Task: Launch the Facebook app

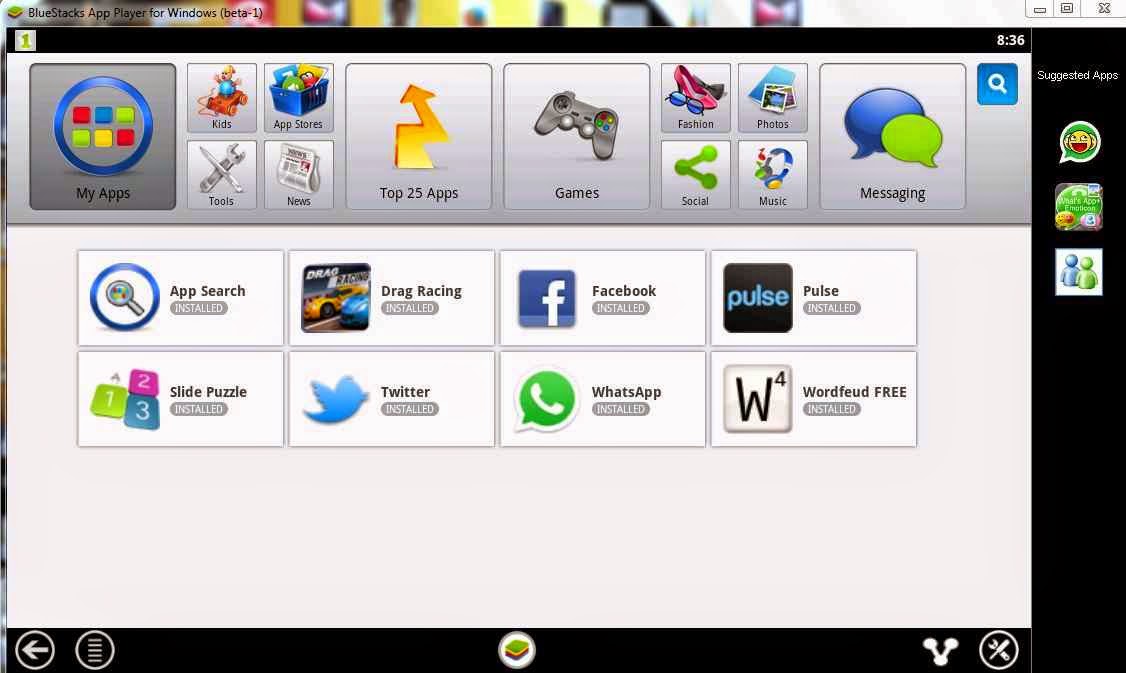Action: (x=603, y=298)
